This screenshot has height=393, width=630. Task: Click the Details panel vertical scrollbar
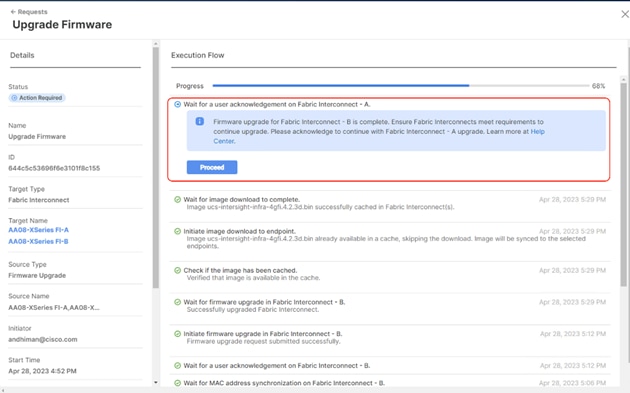[x=156, y=168]
